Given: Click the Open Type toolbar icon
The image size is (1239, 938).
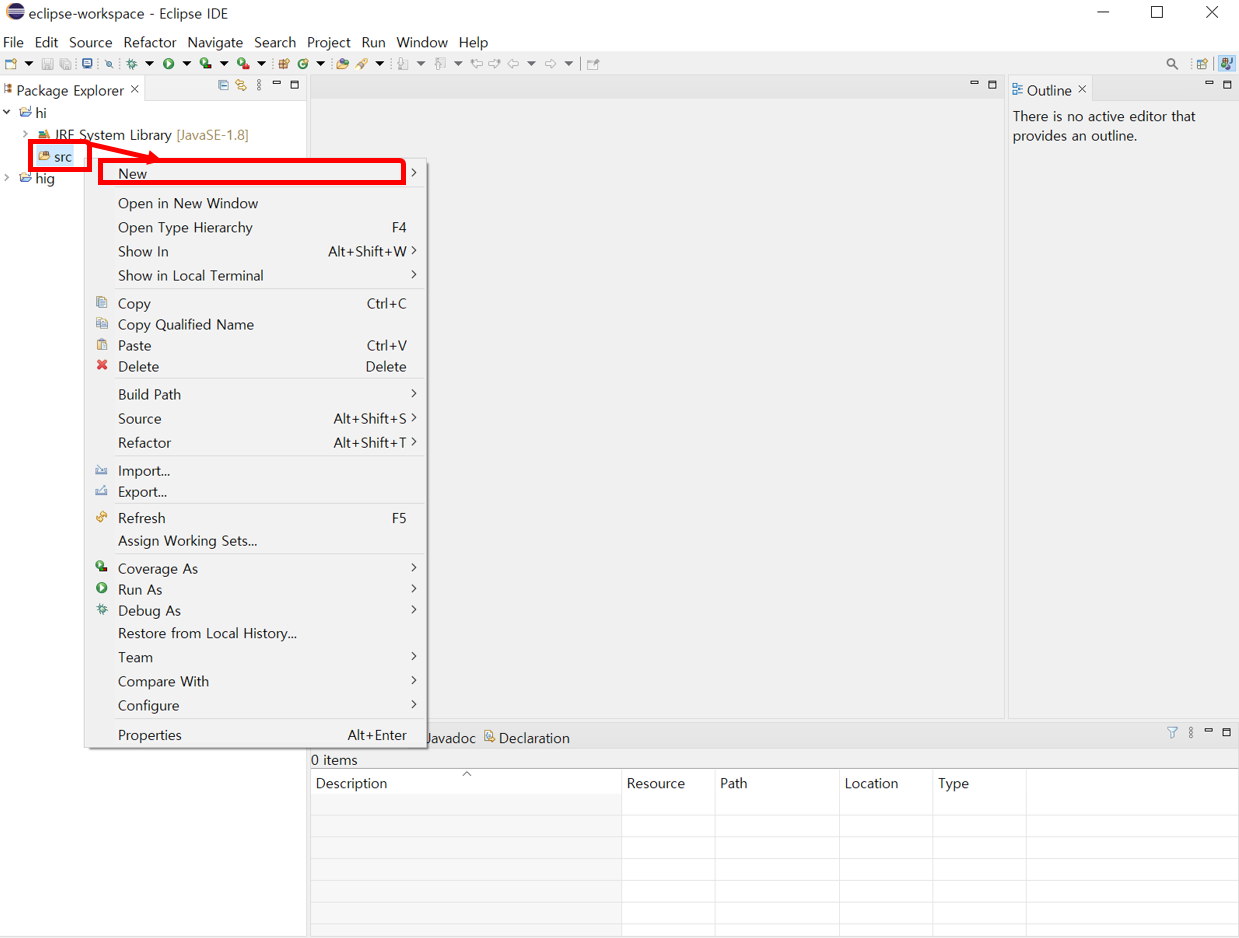Looking at the screenshot, I should click(342, 63).
